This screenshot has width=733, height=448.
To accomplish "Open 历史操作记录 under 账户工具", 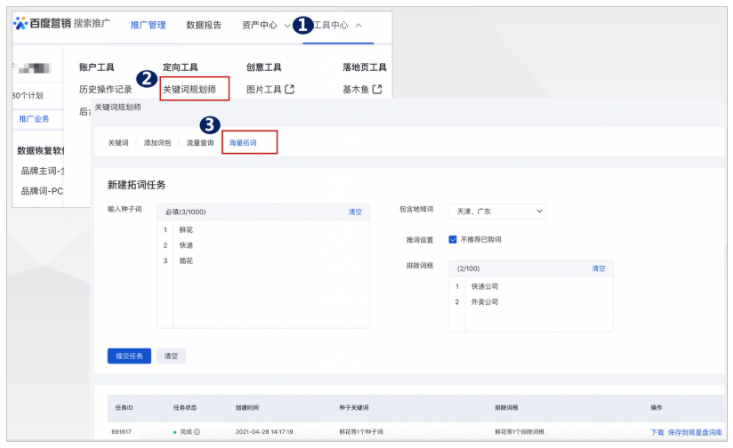I will (106, 89).
